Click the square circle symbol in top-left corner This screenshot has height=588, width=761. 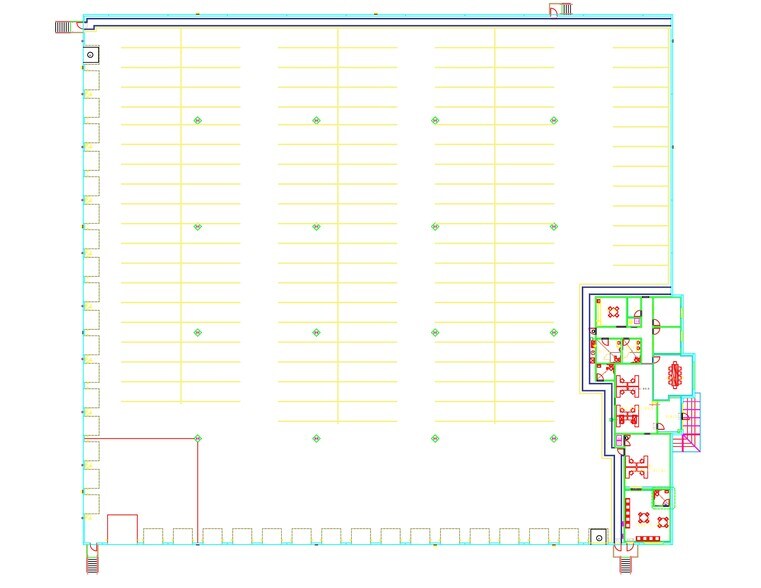coord(91,54)
